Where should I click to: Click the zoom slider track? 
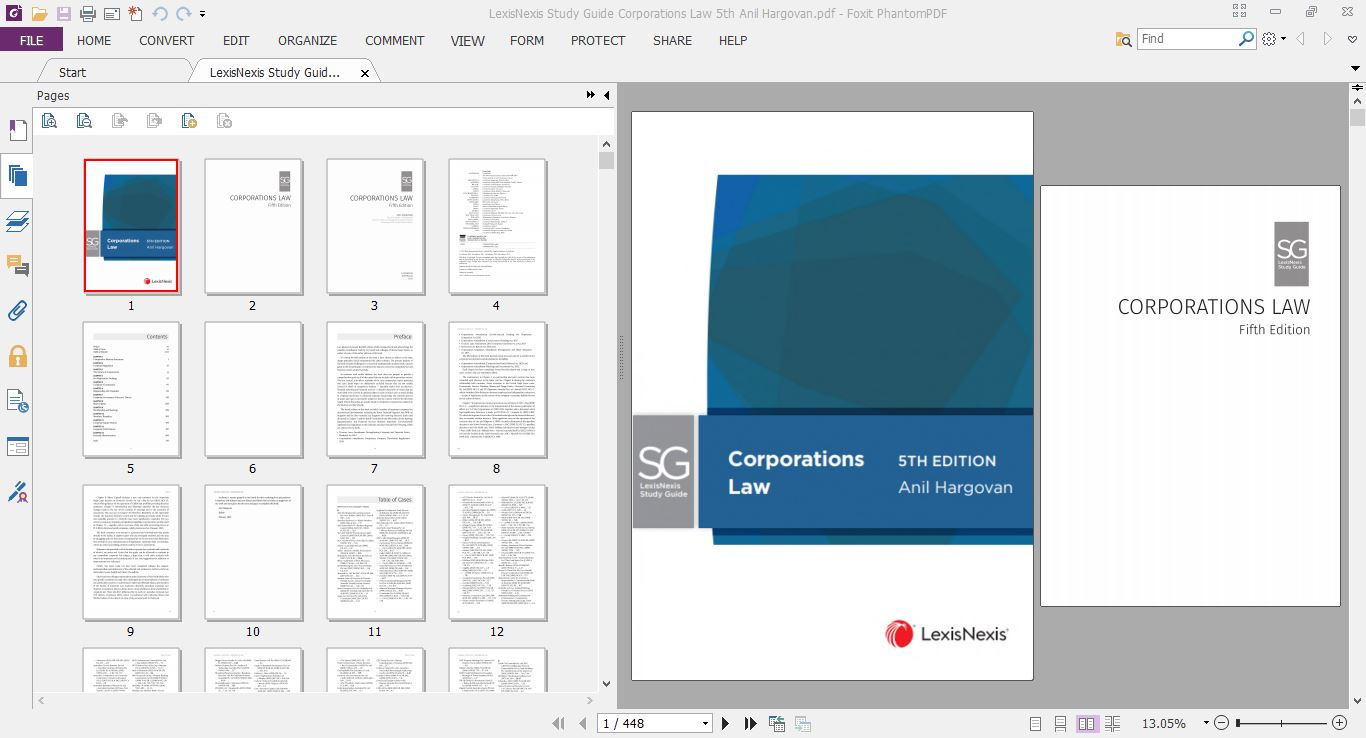1281,723
